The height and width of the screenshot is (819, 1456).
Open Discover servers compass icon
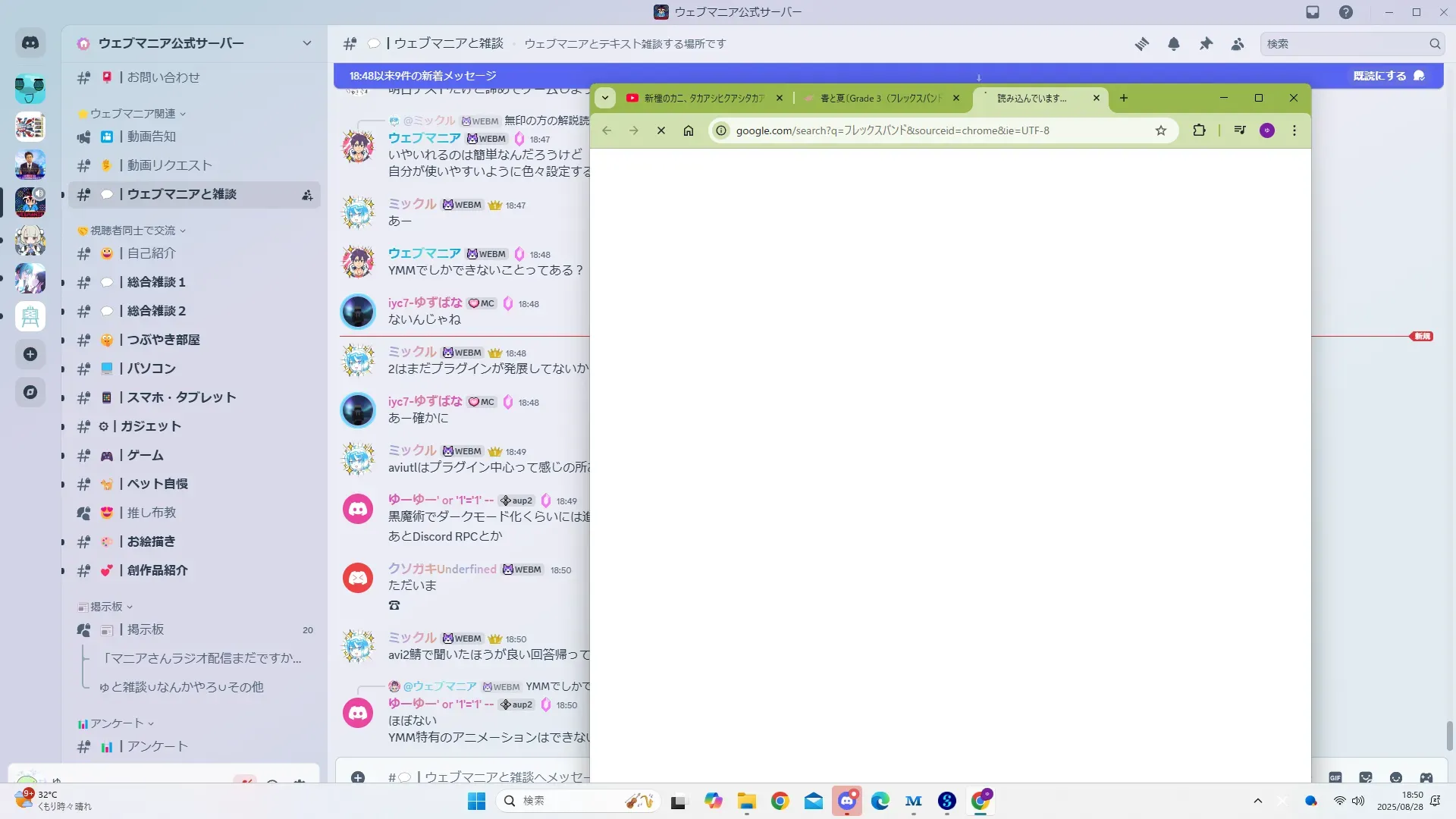[x=30, y=392]
